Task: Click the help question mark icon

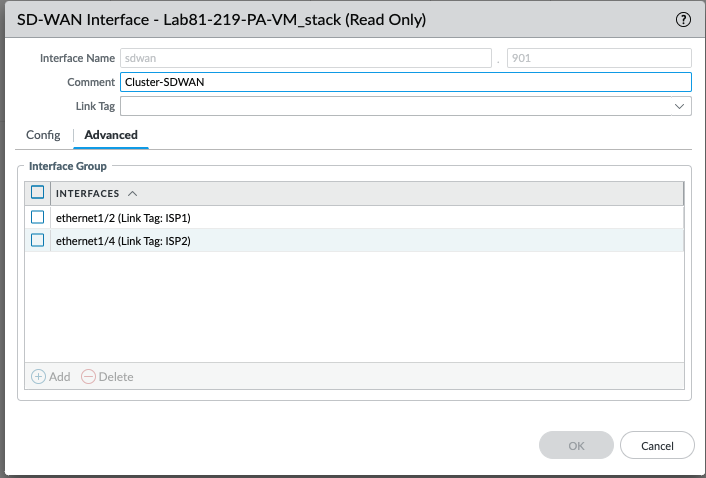Action: 684,19
